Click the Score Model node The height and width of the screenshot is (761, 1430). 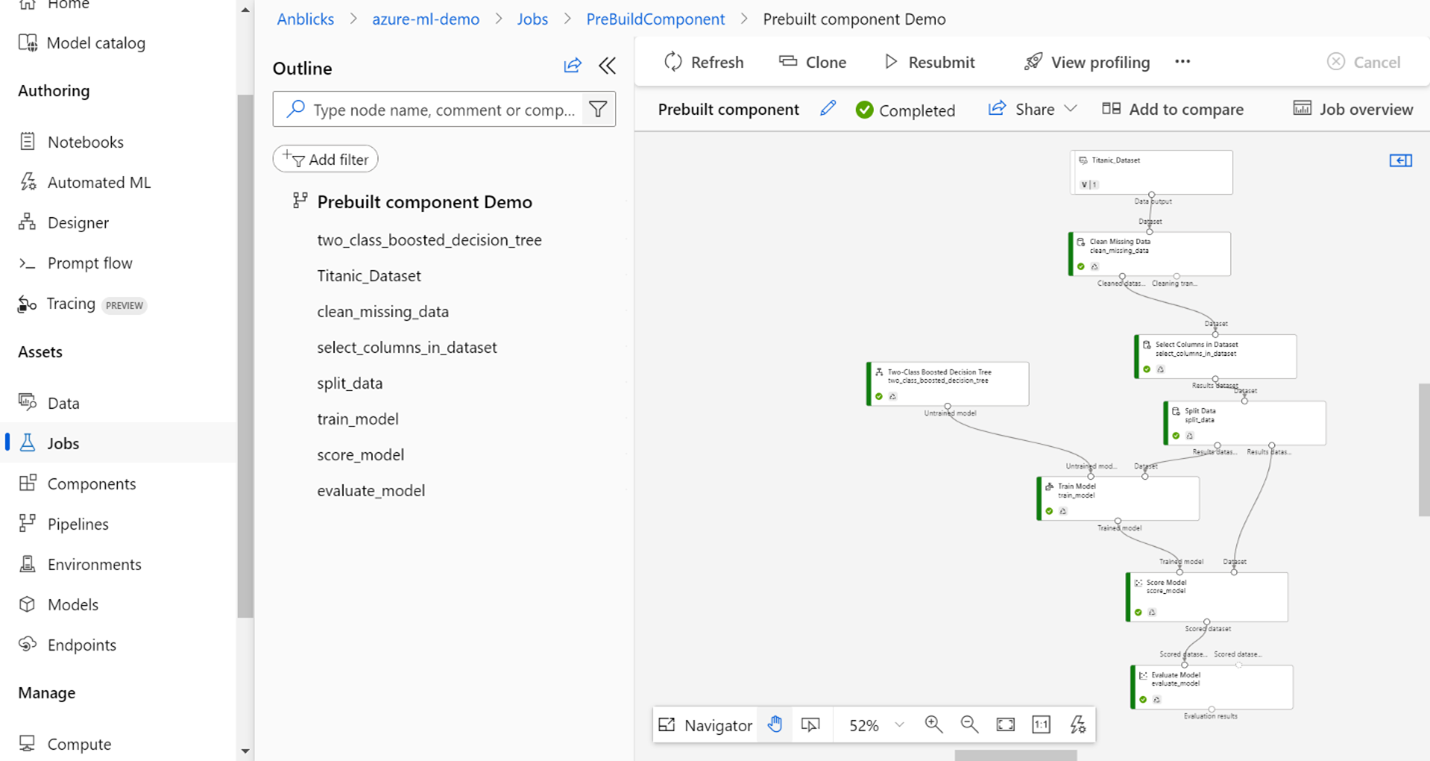[1208, 597]
